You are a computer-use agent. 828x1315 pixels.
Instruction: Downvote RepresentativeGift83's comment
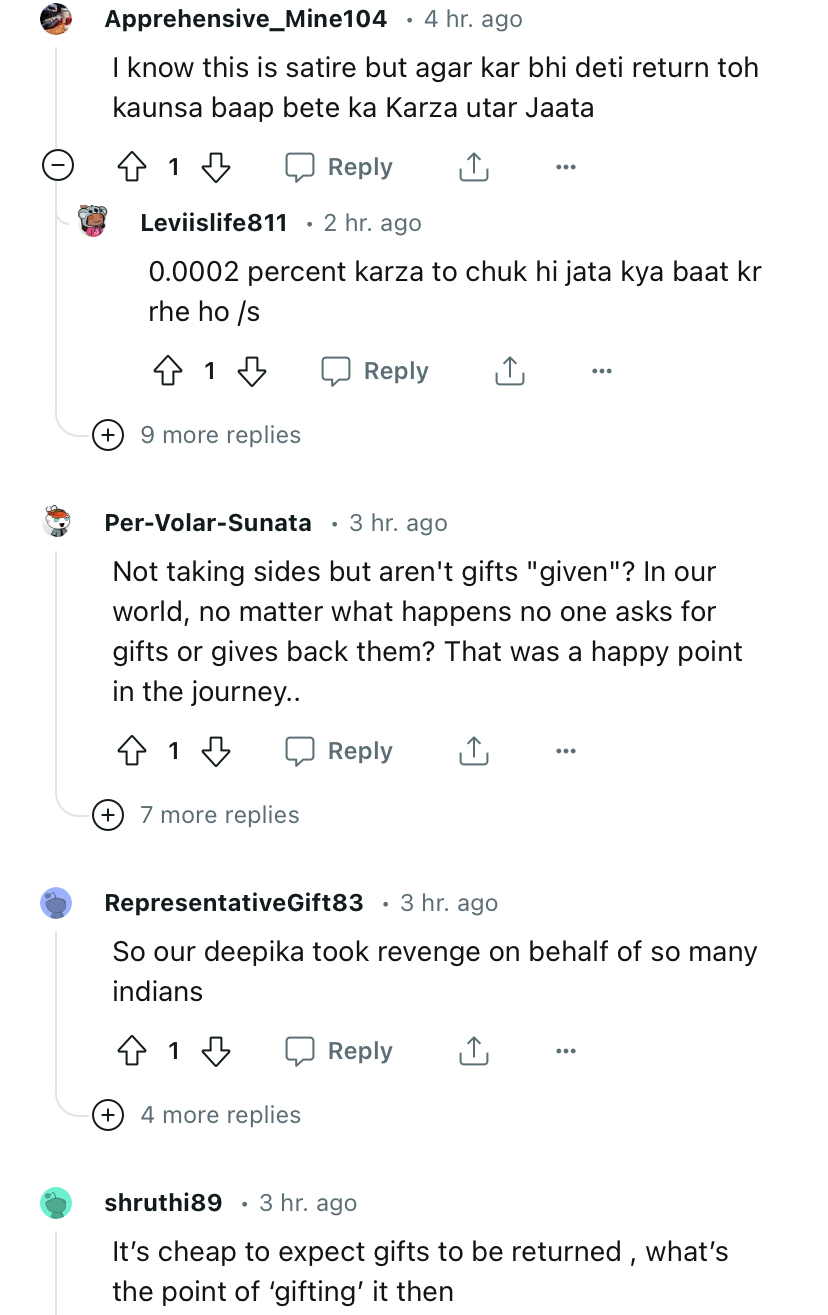coord(215,1051)
